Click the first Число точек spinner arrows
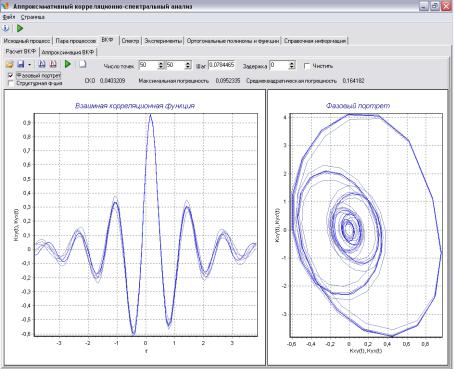The height and width of the screenshot is (369, 454). (161, 65)
